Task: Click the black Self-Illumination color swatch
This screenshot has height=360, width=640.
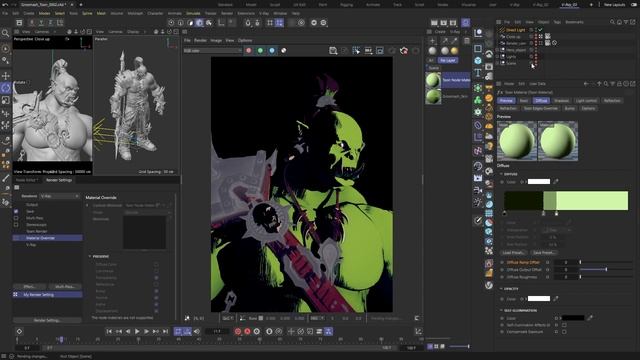Action: pyautogui.click(x=573, y=318)
